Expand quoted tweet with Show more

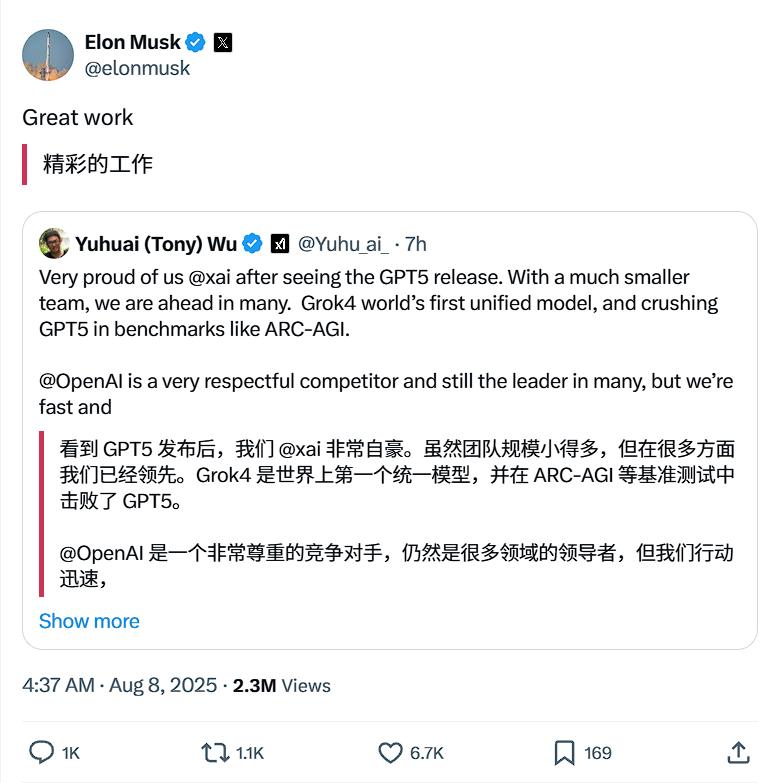pos(89,621)
